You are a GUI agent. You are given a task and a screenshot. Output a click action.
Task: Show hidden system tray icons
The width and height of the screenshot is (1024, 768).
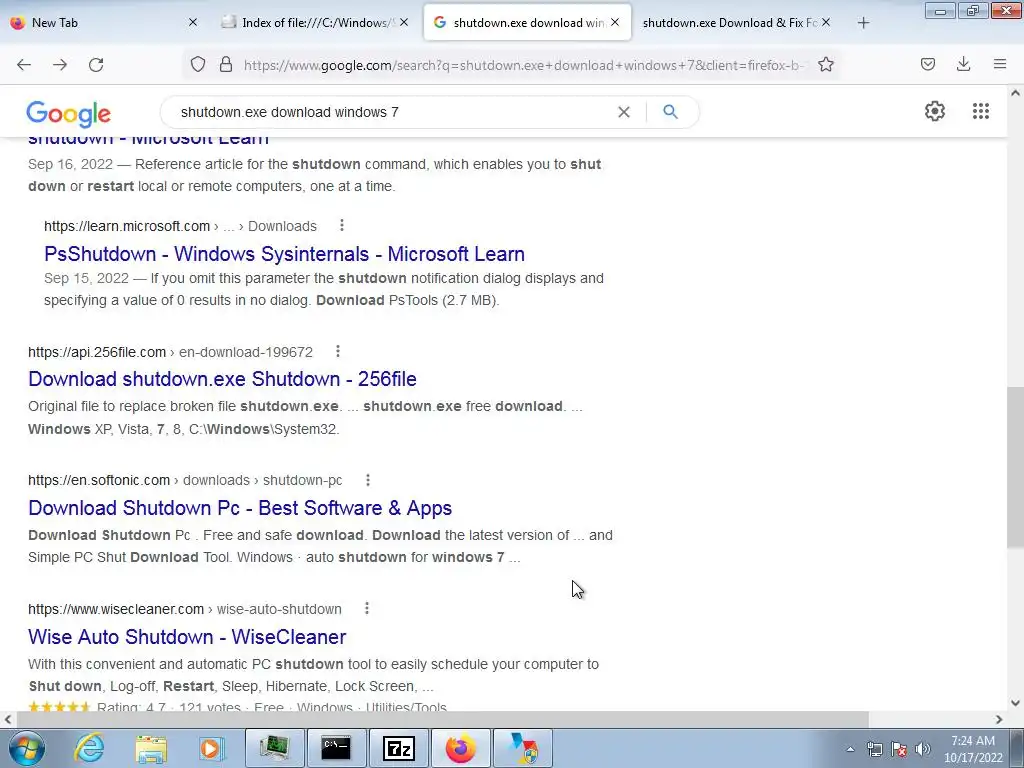(x=850, y=749)
